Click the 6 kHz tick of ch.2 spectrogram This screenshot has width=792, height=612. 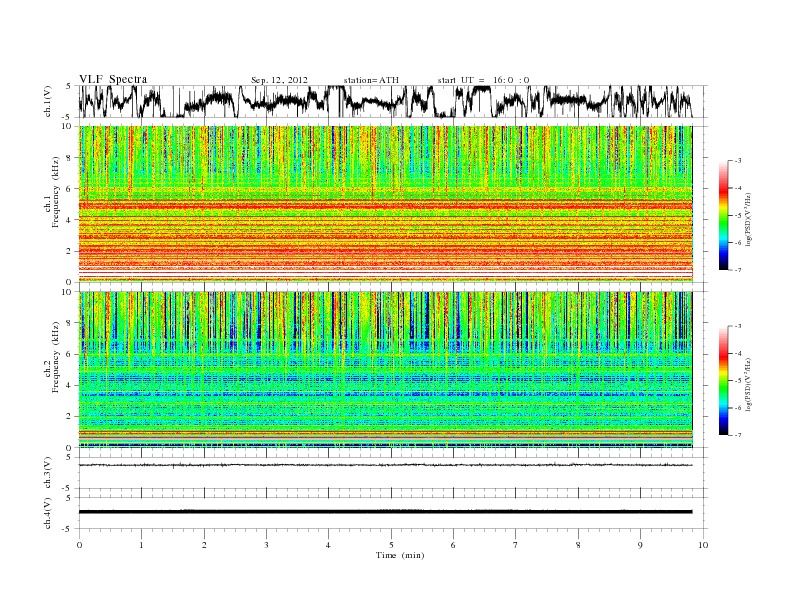69,354
